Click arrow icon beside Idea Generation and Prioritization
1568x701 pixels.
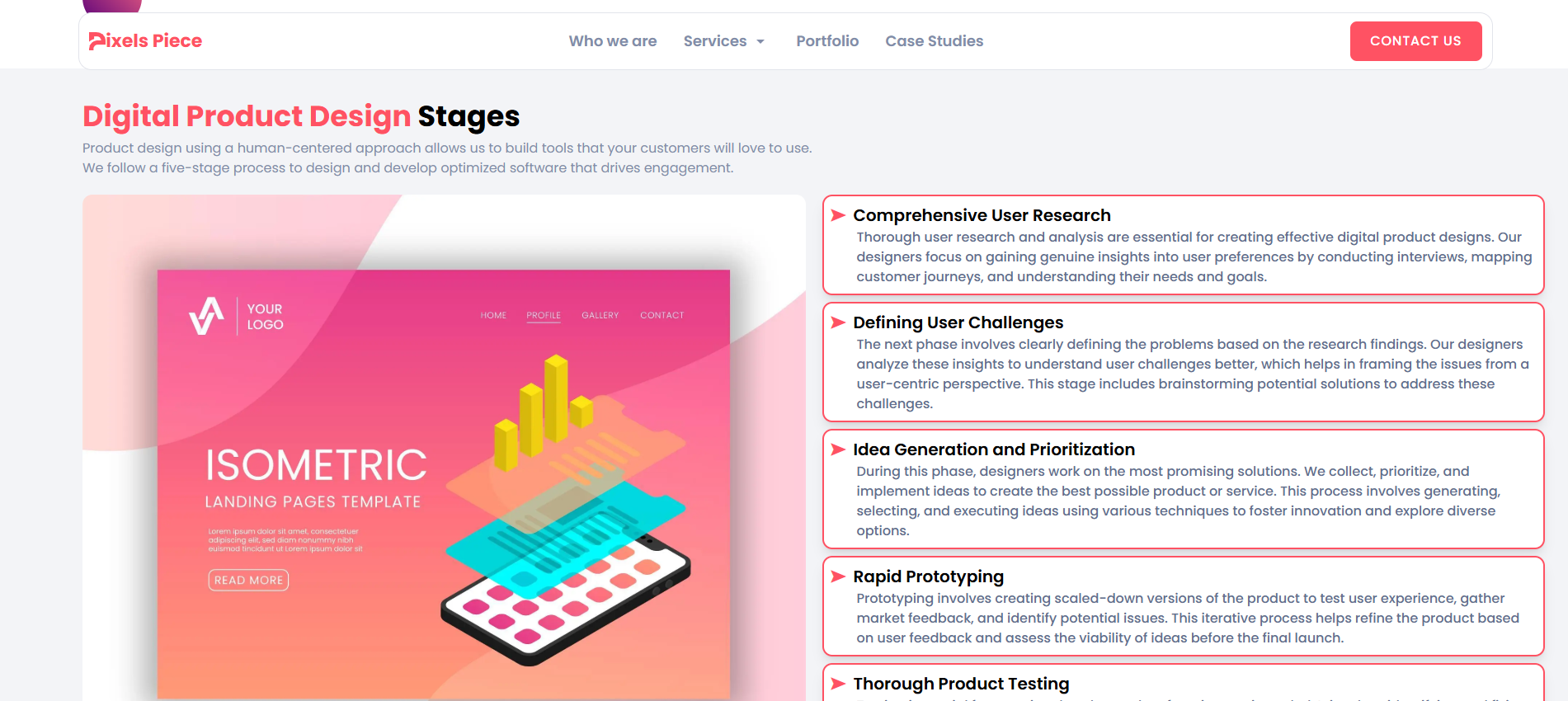point(838,449)
